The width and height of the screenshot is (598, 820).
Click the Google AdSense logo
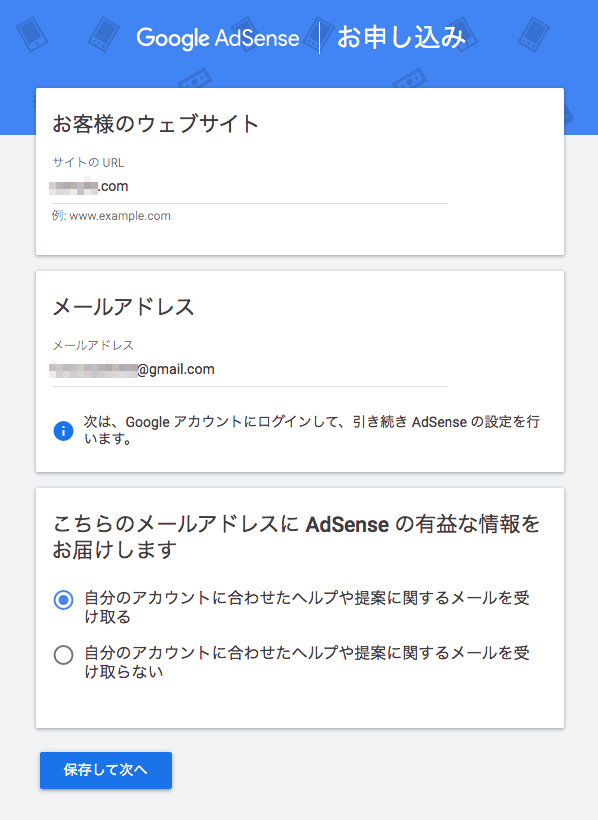(x=218, y=38)
